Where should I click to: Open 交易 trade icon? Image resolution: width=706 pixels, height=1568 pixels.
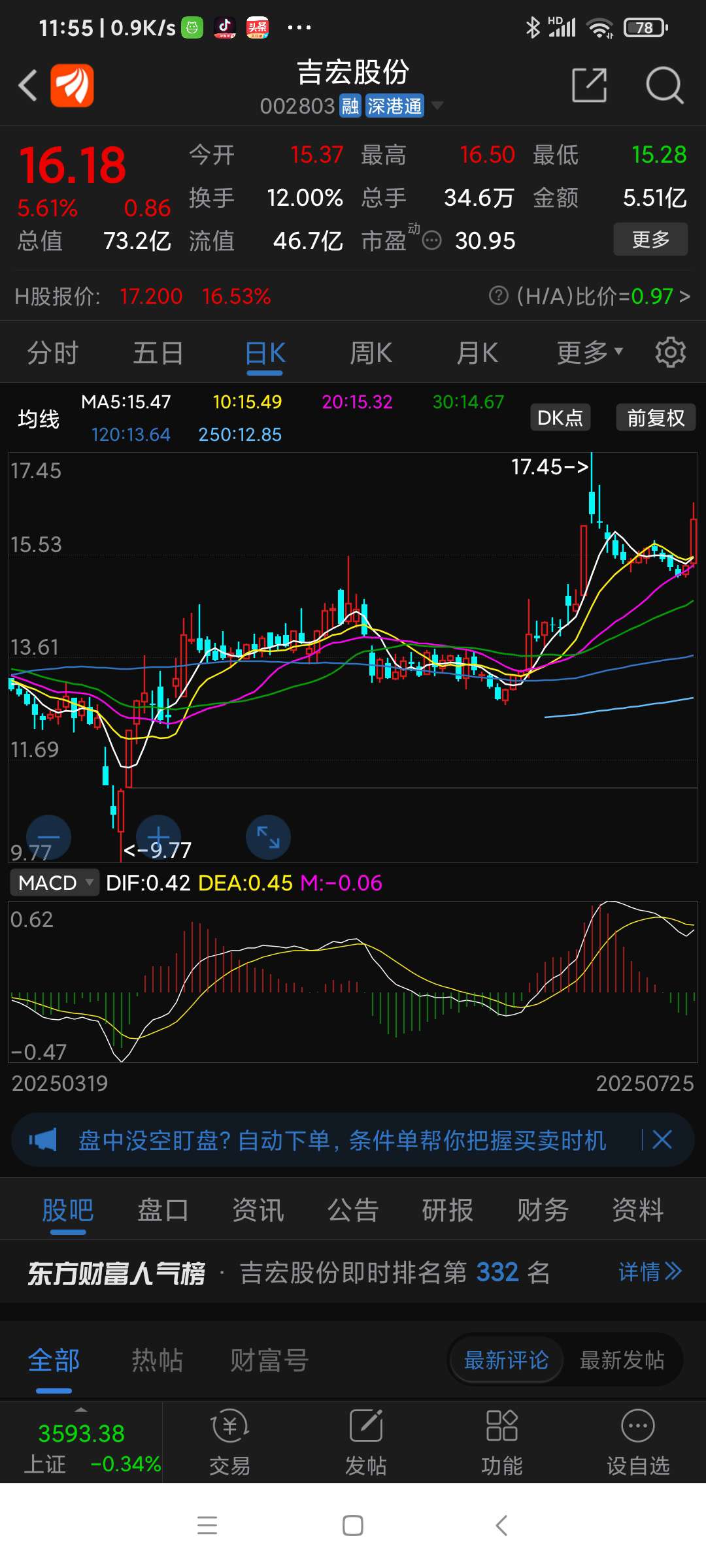pyautogui.click(x=230, y=1443)
